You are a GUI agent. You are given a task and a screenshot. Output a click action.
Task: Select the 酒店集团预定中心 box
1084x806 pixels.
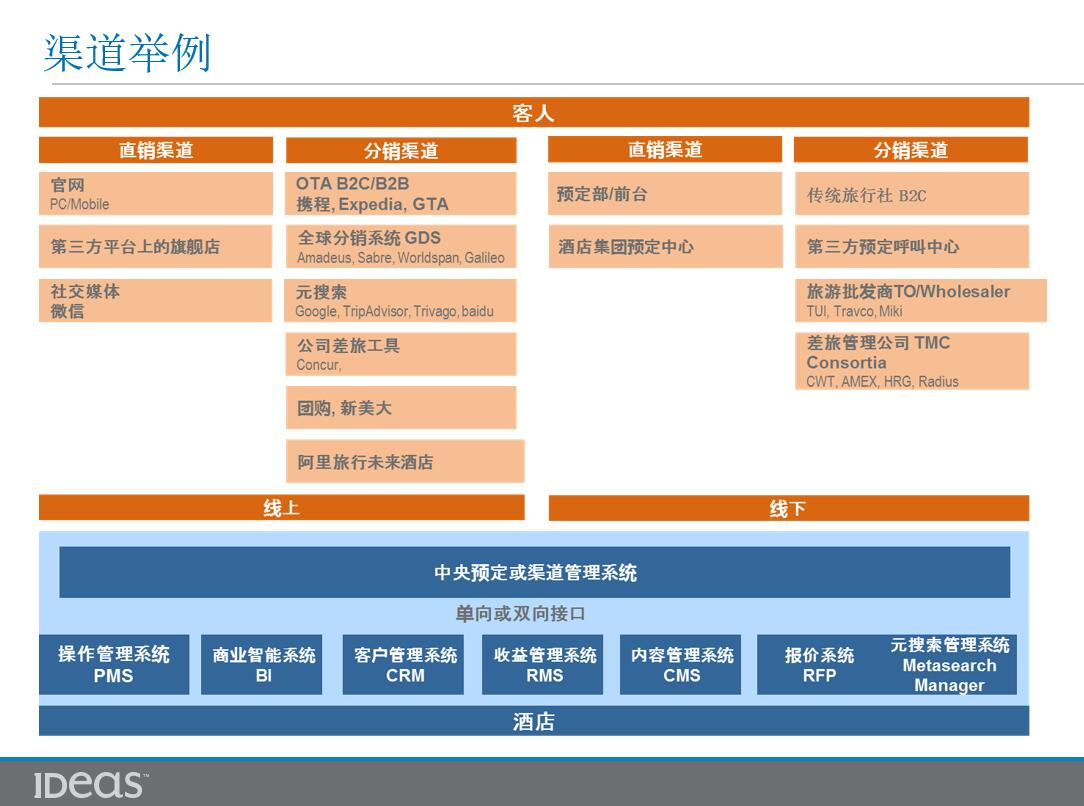coord(665,246)
